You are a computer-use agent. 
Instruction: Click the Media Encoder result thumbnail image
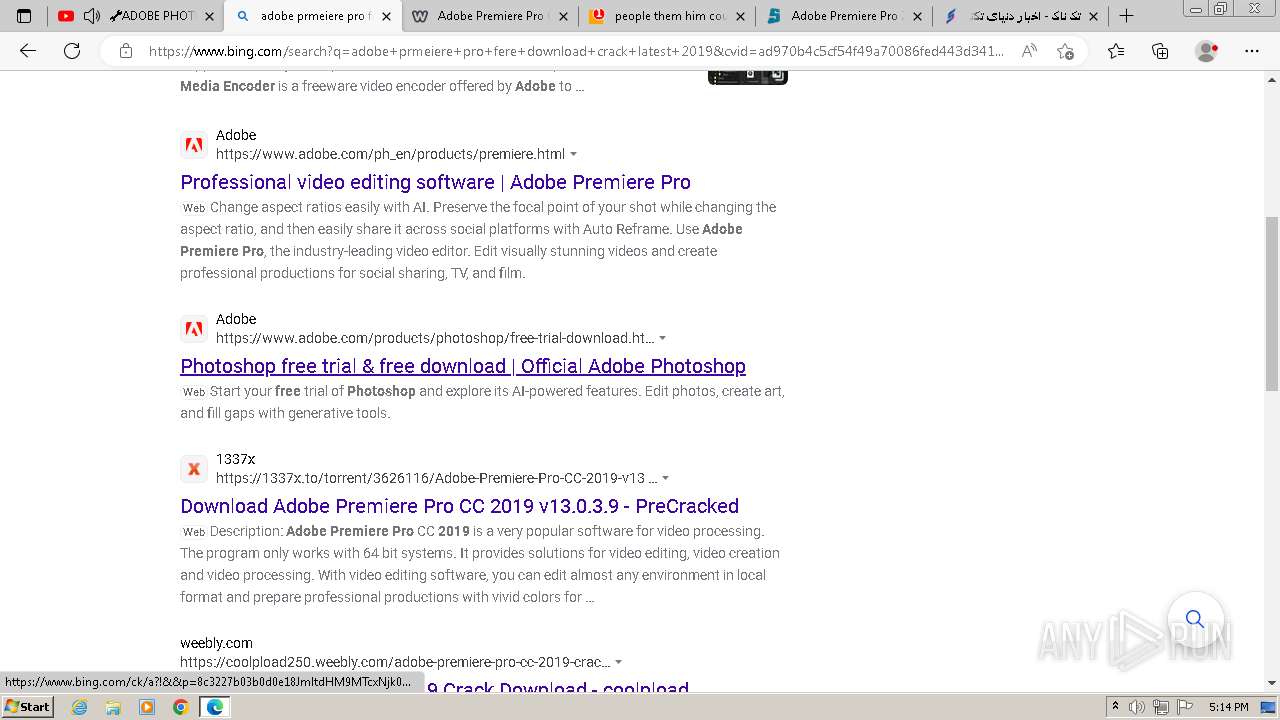pos(748,77)
